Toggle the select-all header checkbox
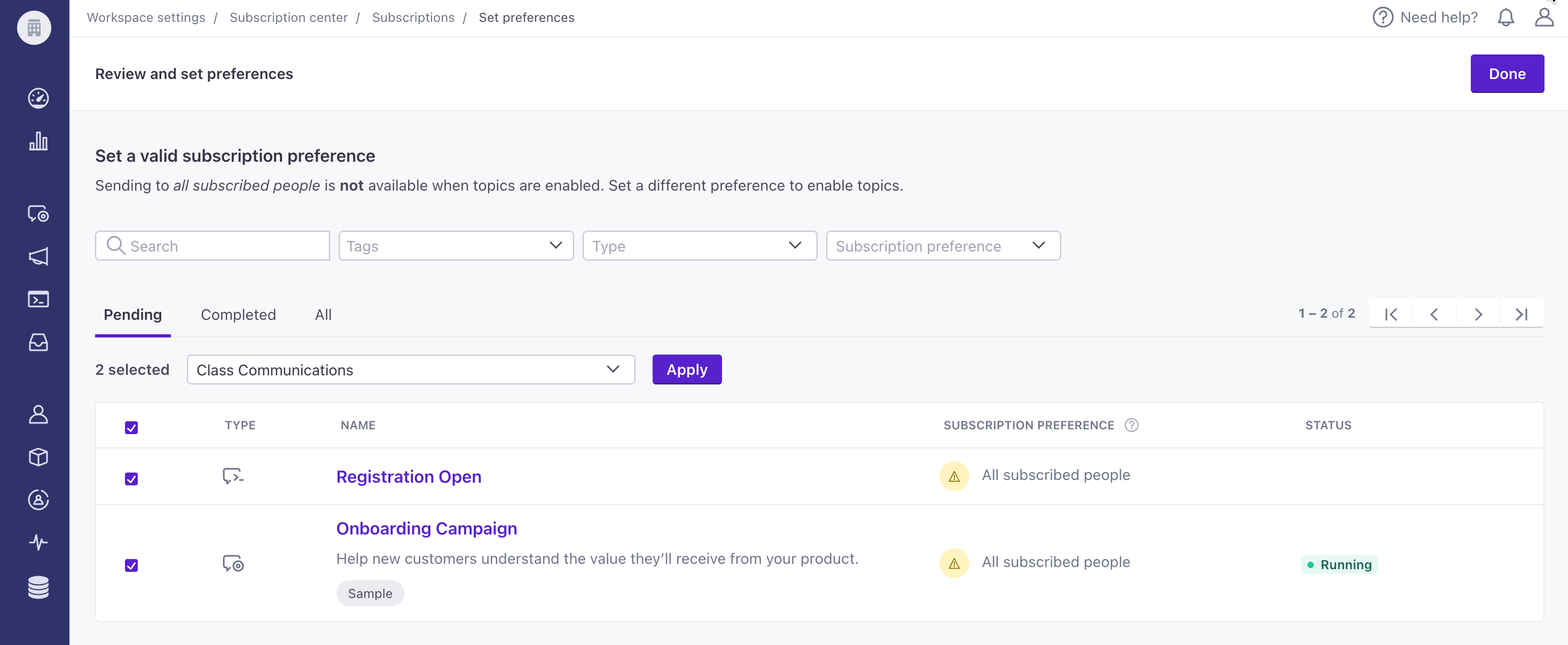 (131, 428)
